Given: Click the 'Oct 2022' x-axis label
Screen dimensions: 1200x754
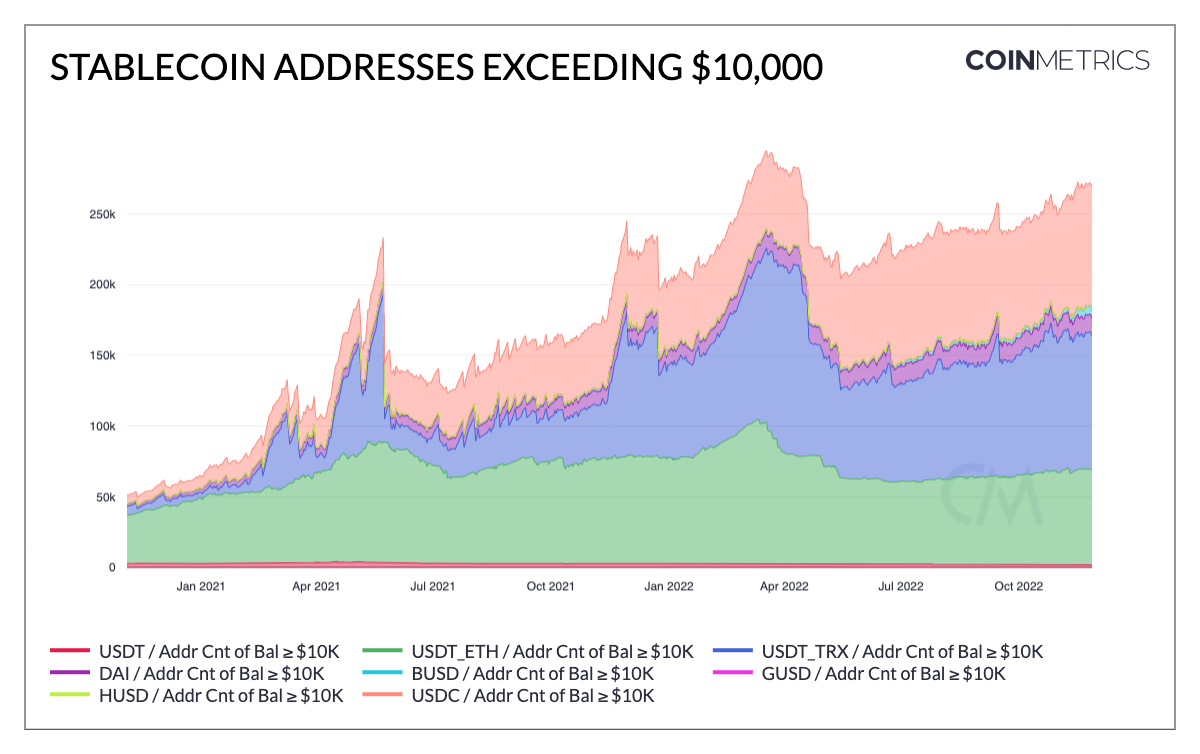Looking at the screenshot, I should pos(1017,587).
